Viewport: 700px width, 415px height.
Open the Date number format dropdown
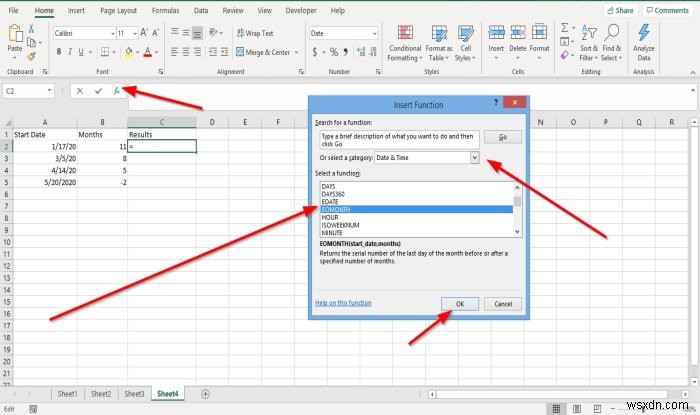[374, 33]
